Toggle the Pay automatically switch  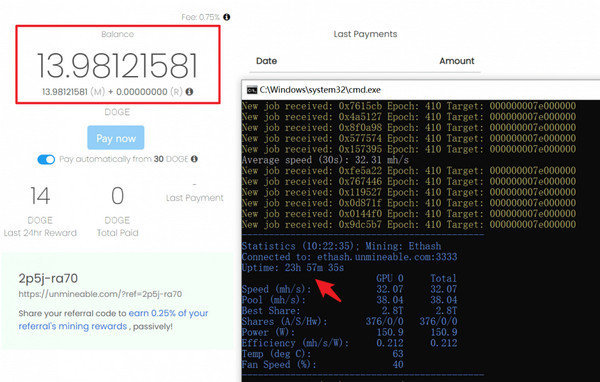click(x=46, y=160)
